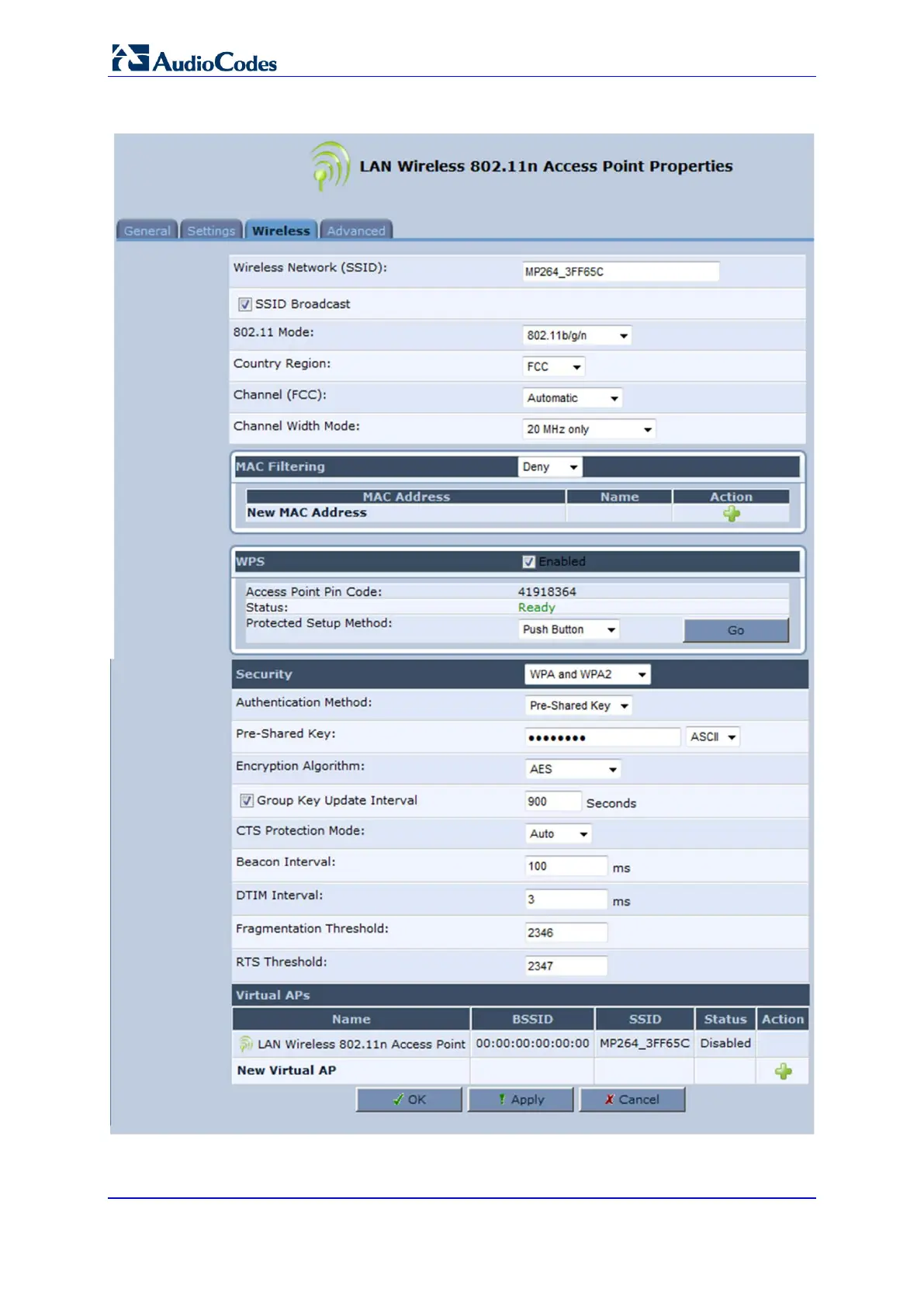Click the wireless signal icon in page header

[x=330, y=166]
